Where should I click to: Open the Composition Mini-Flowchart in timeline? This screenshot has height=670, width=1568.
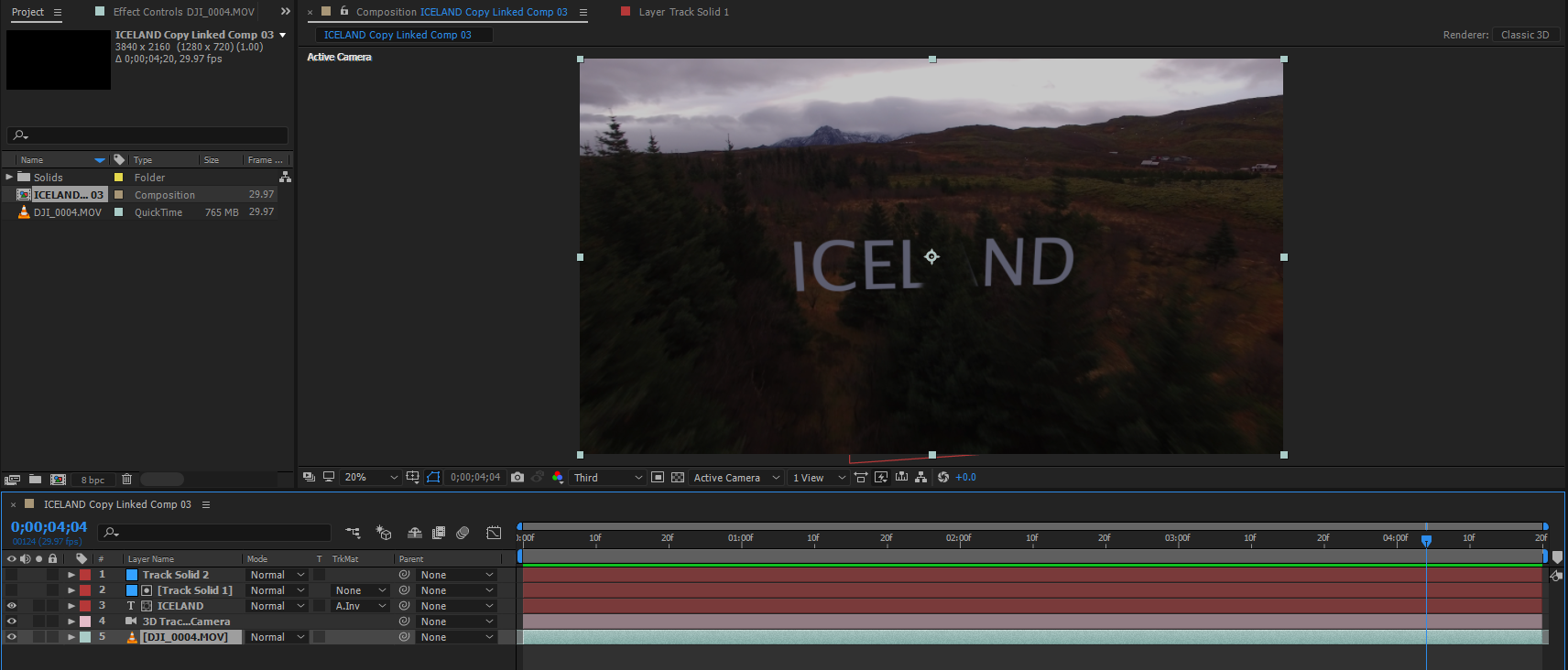point(353,533)
